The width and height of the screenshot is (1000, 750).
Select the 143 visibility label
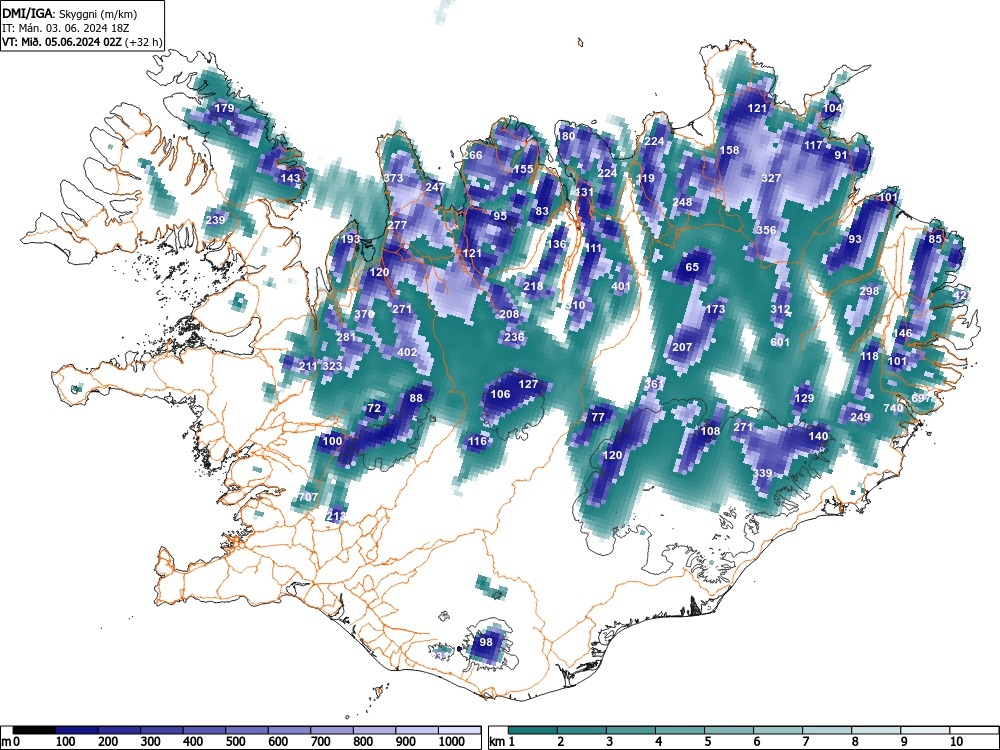[290, 178]
